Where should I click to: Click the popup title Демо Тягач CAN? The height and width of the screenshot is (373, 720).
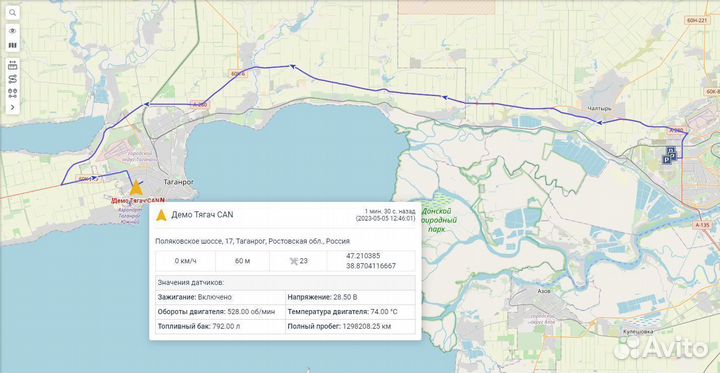coord(202,215)
